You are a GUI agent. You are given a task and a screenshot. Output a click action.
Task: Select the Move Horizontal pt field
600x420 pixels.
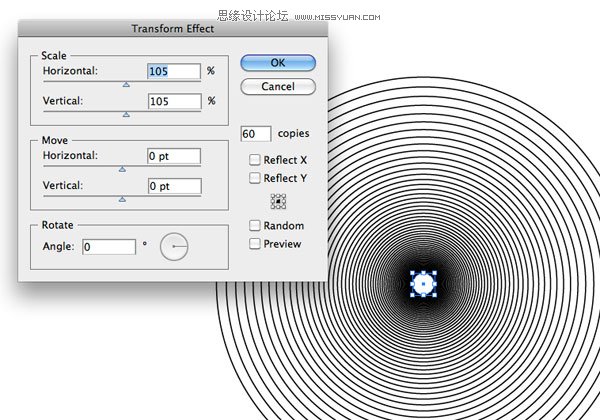[x=174, y=156]
